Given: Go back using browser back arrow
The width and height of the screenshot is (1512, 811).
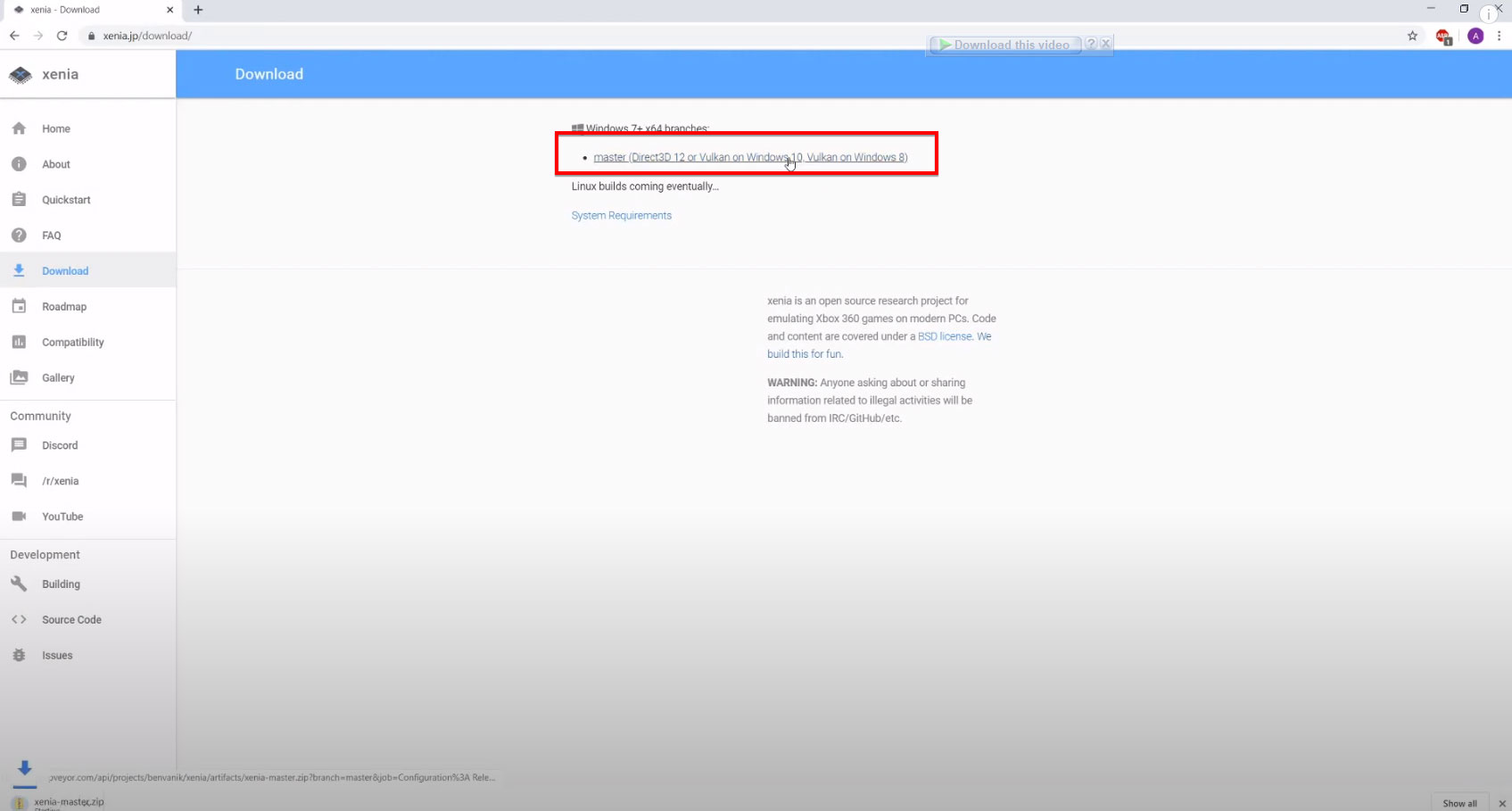Looking at the screenshot, I should [14, 36].
